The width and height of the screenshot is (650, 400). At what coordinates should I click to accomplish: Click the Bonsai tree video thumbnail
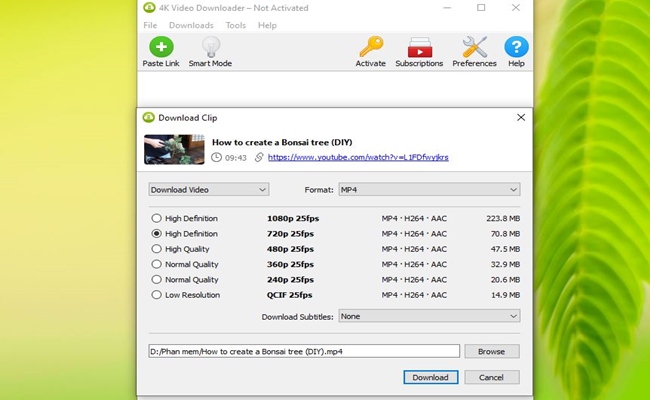coord(174,149)
